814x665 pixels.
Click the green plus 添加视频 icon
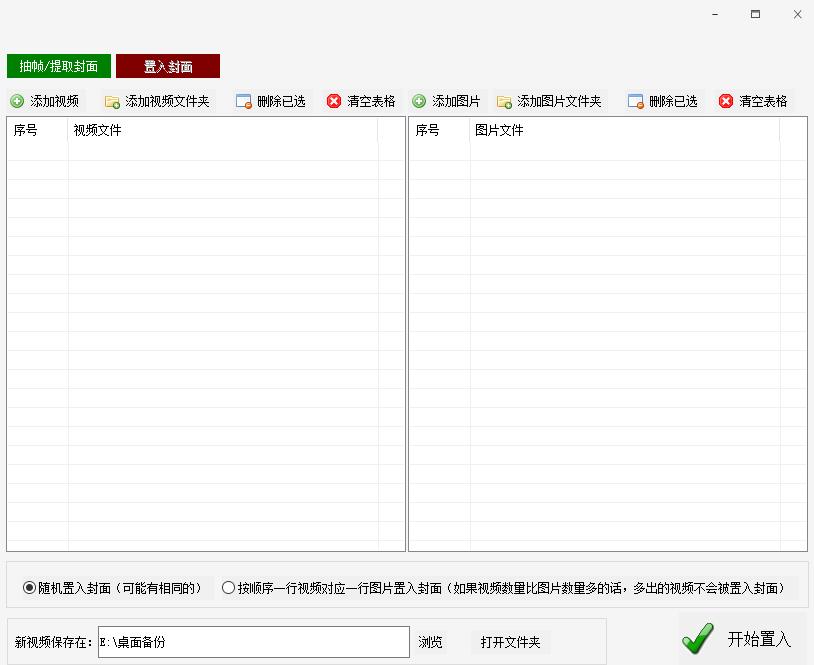point(17,100)
